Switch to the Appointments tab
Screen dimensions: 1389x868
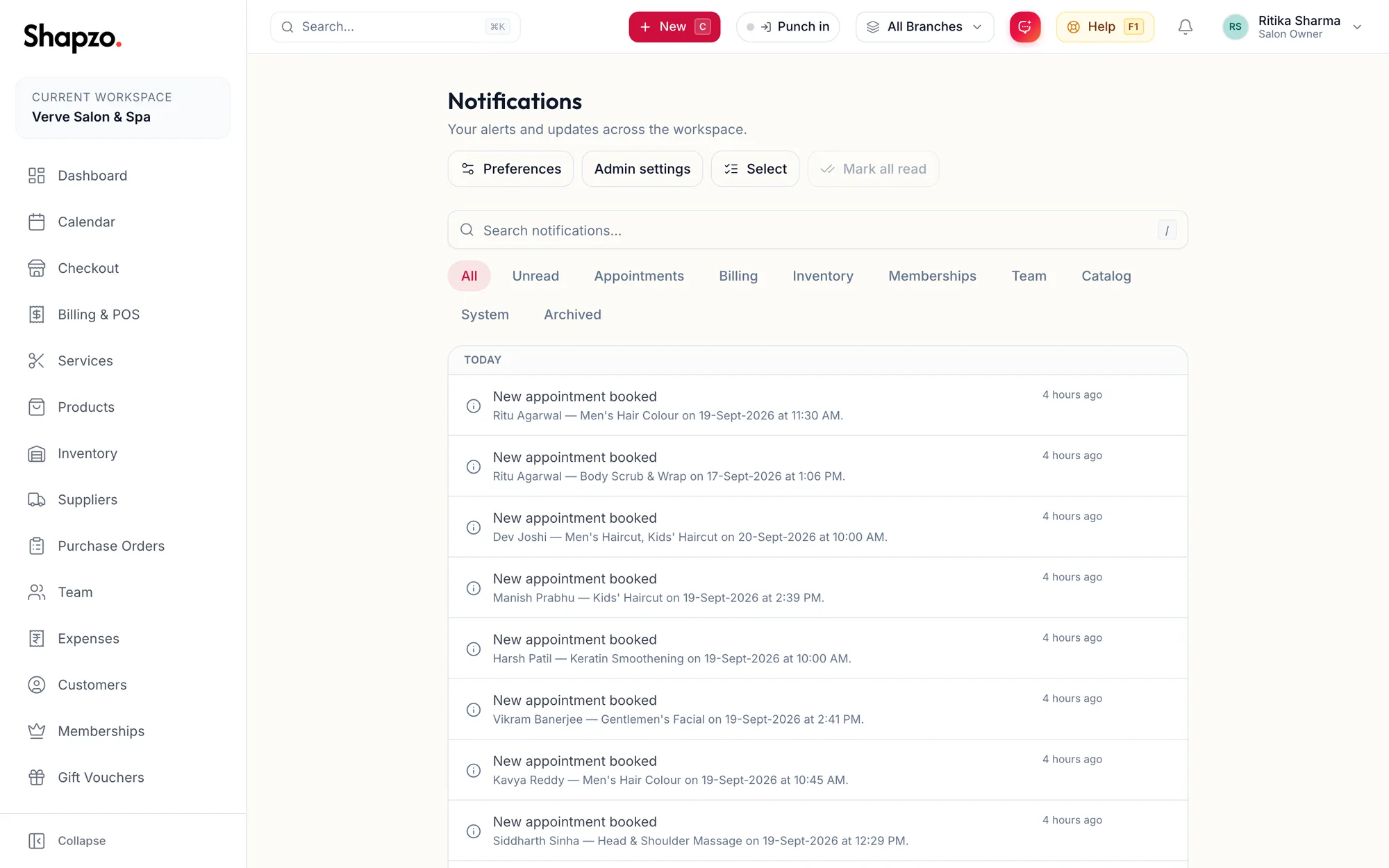pyautogui.click(x=639, y=276)
